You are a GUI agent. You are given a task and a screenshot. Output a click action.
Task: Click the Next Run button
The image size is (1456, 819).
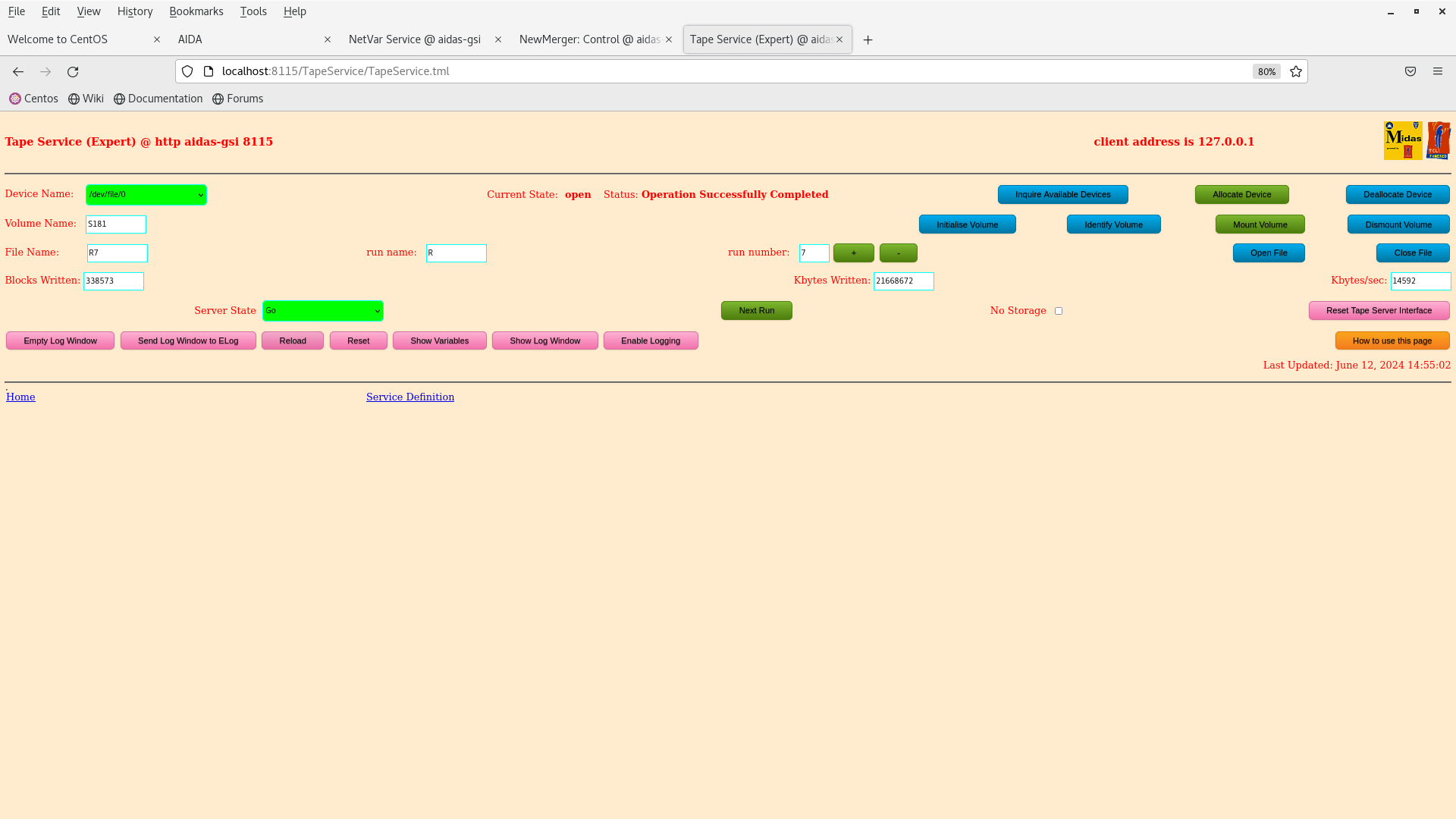coord(756,310)
